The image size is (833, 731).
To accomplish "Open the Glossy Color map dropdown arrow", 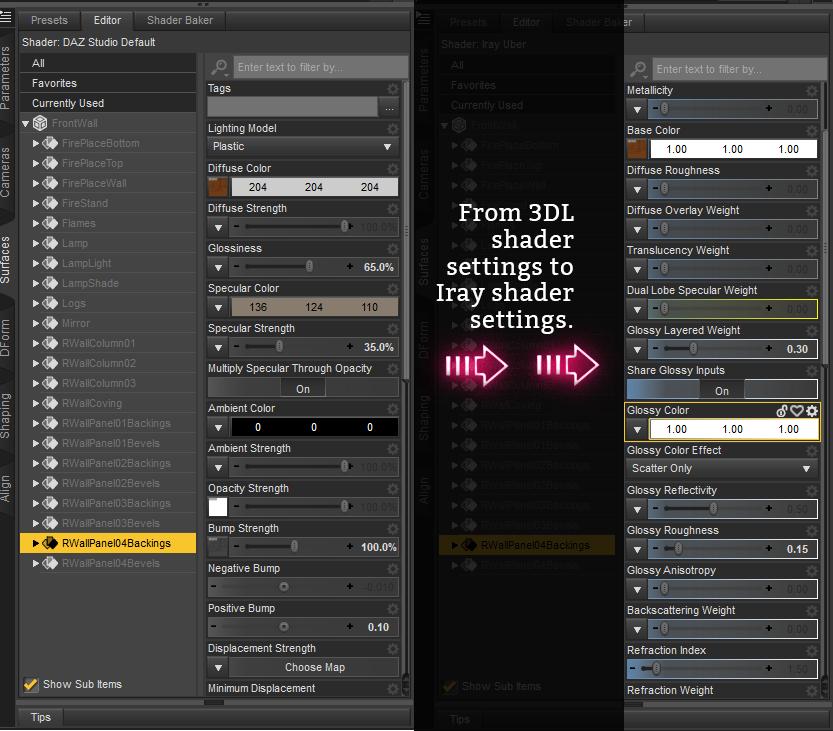I will pyautogui.click(x=638, y=429).
